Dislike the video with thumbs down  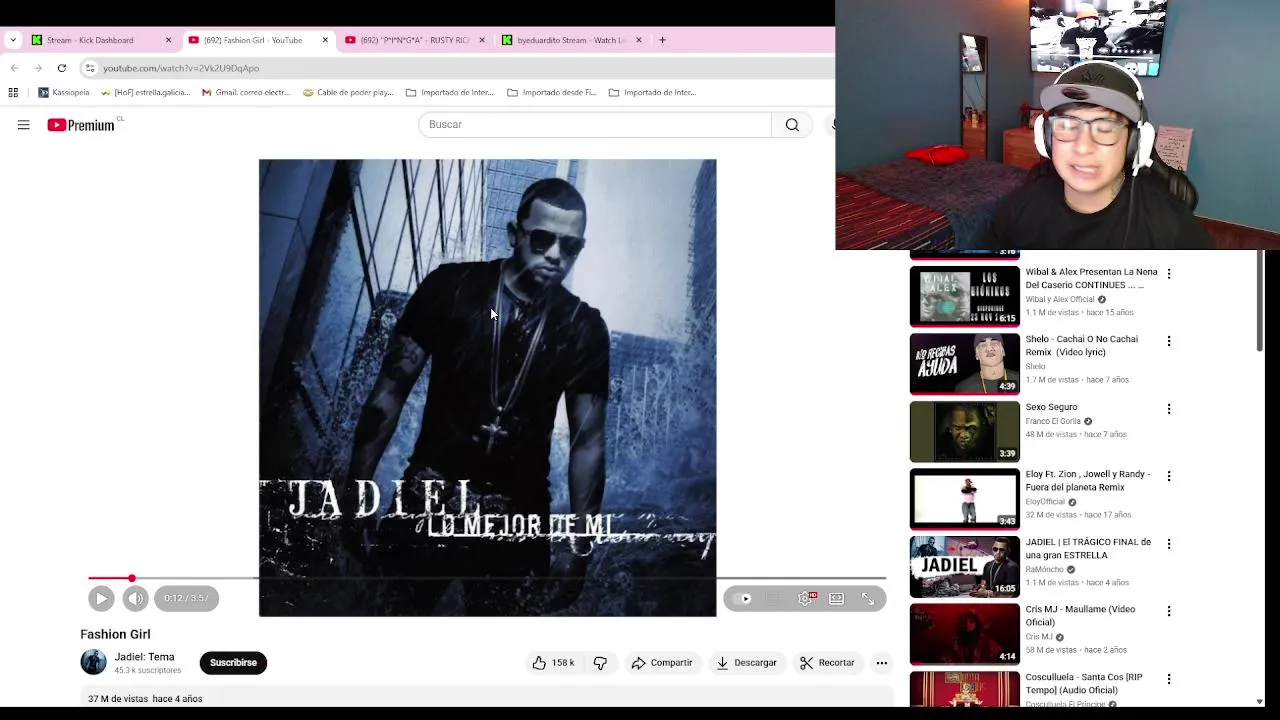point(600,663)
